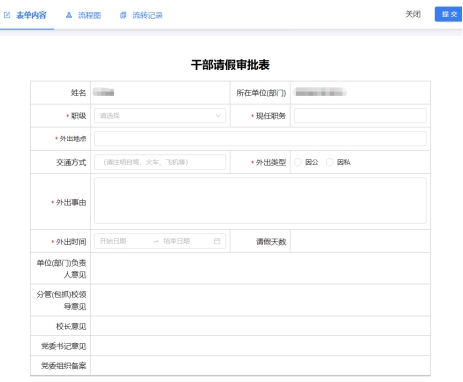Click the 职级 dropdown chevron arrow
This screenshot has width=463, height=382.
218,116
